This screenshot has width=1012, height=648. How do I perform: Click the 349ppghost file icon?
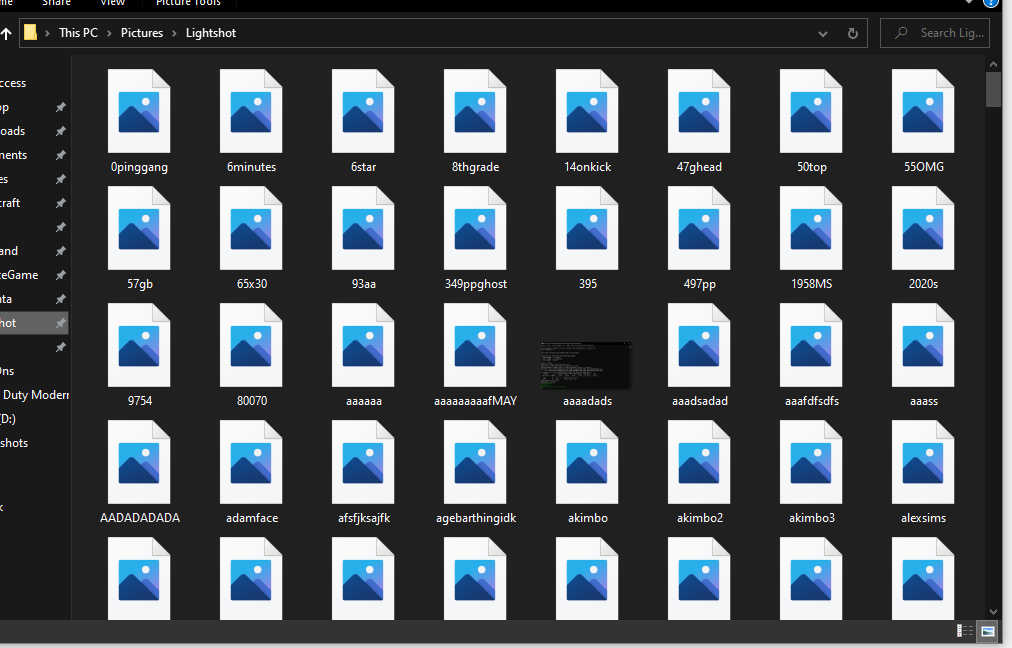click(475, 228)
